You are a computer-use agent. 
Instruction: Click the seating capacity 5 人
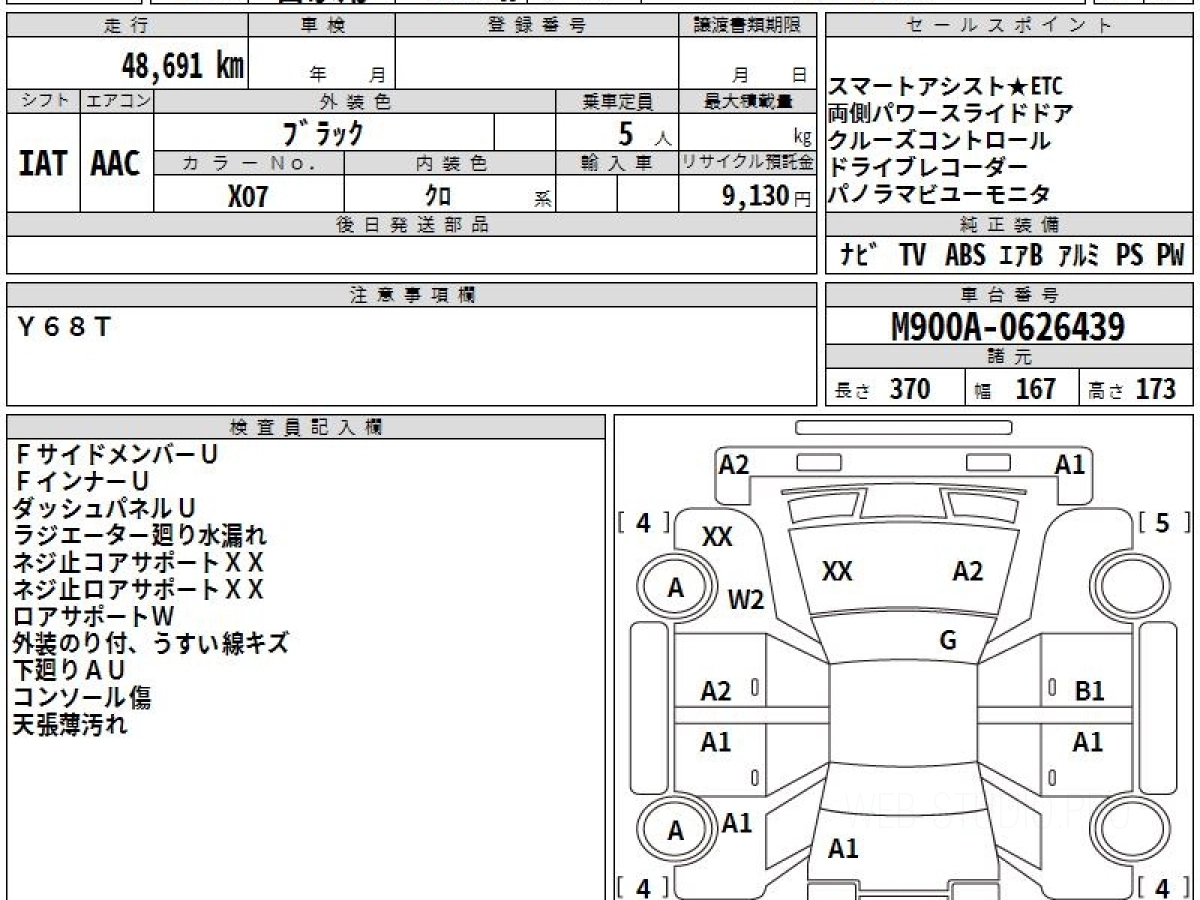(x=645, y=133)
